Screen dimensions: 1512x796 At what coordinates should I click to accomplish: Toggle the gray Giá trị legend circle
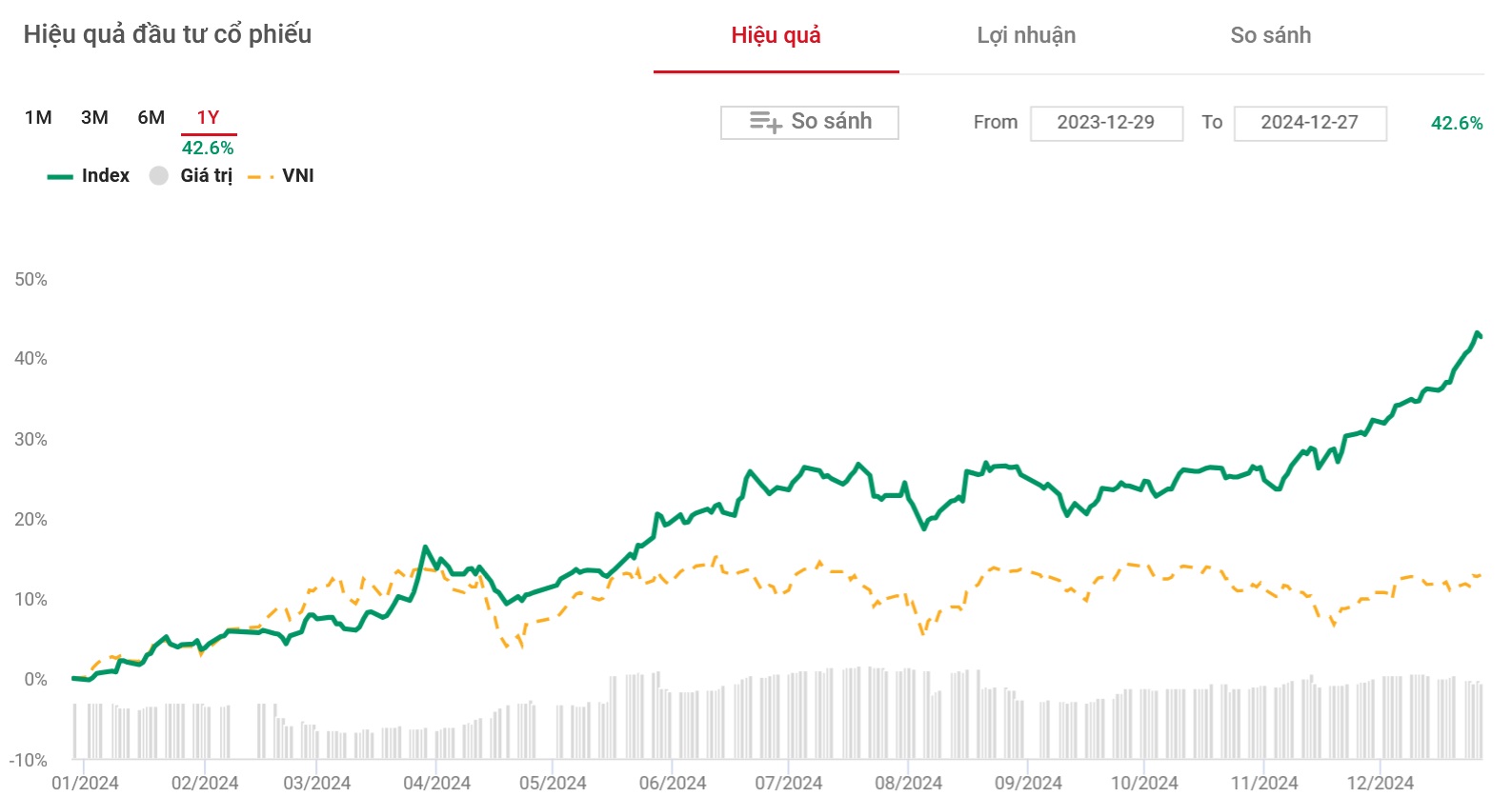click(x=159, y=176)
